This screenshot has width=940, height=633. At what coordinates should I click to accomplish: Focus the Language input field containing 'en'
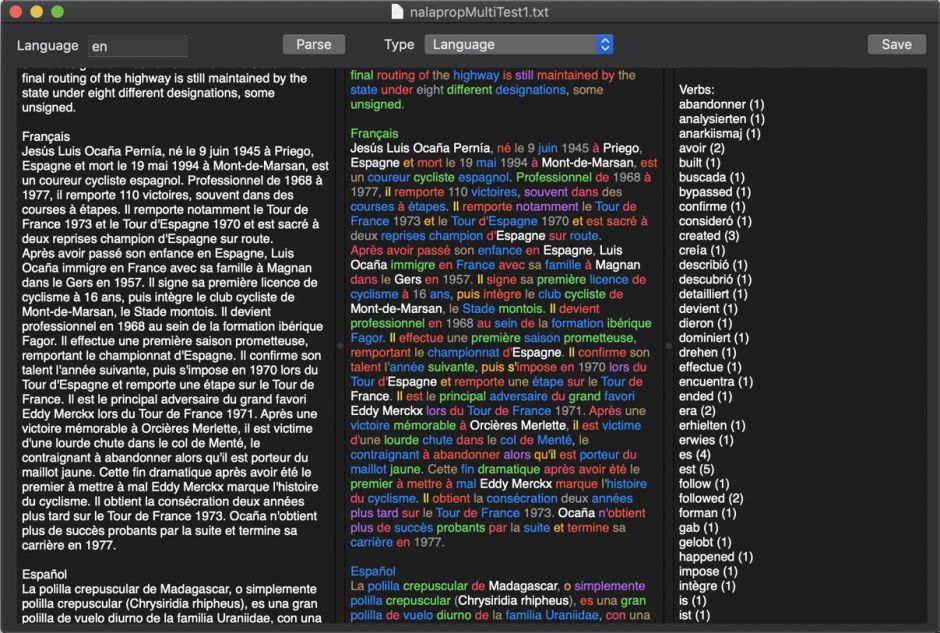(137, 46)
